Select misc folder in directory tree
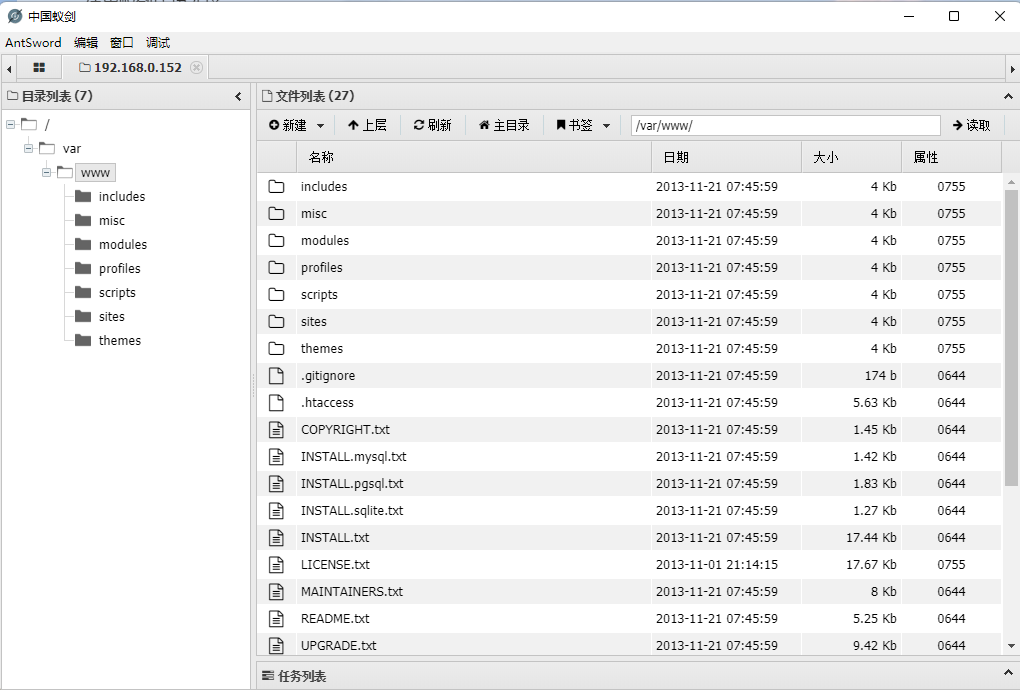This screenshot has height=690, width=1020. 111,220
